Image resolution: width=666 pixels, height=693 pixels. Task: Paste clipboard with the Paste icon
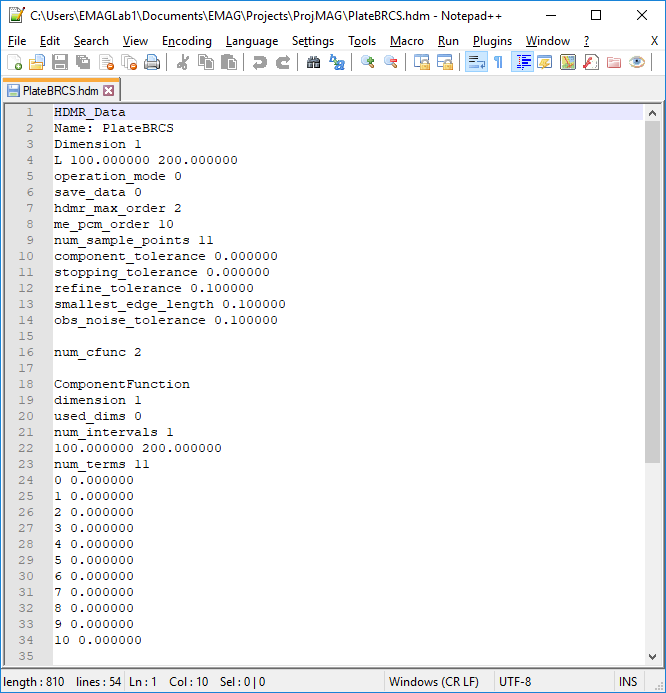[x=228, y=62]
